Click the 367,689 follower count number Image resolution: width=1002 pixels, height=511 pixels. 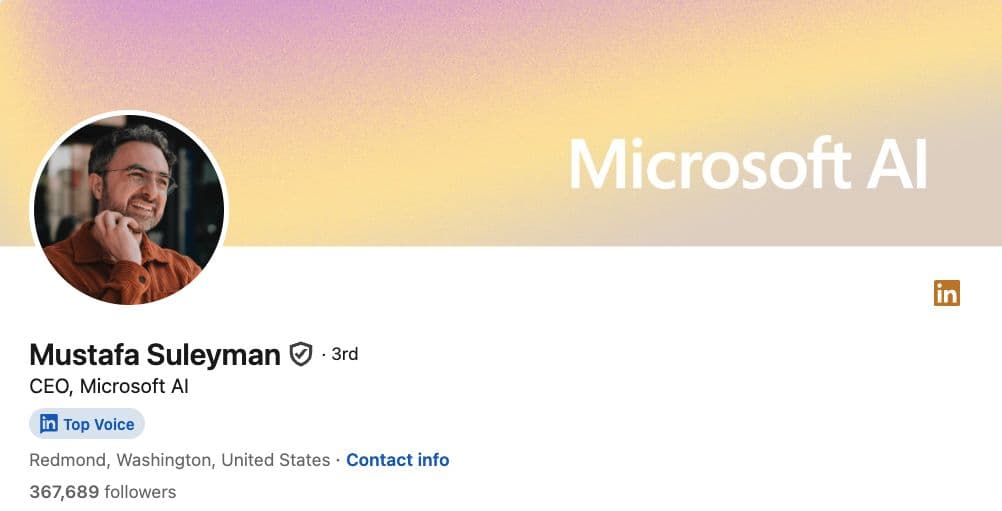(x=64, y=492)
